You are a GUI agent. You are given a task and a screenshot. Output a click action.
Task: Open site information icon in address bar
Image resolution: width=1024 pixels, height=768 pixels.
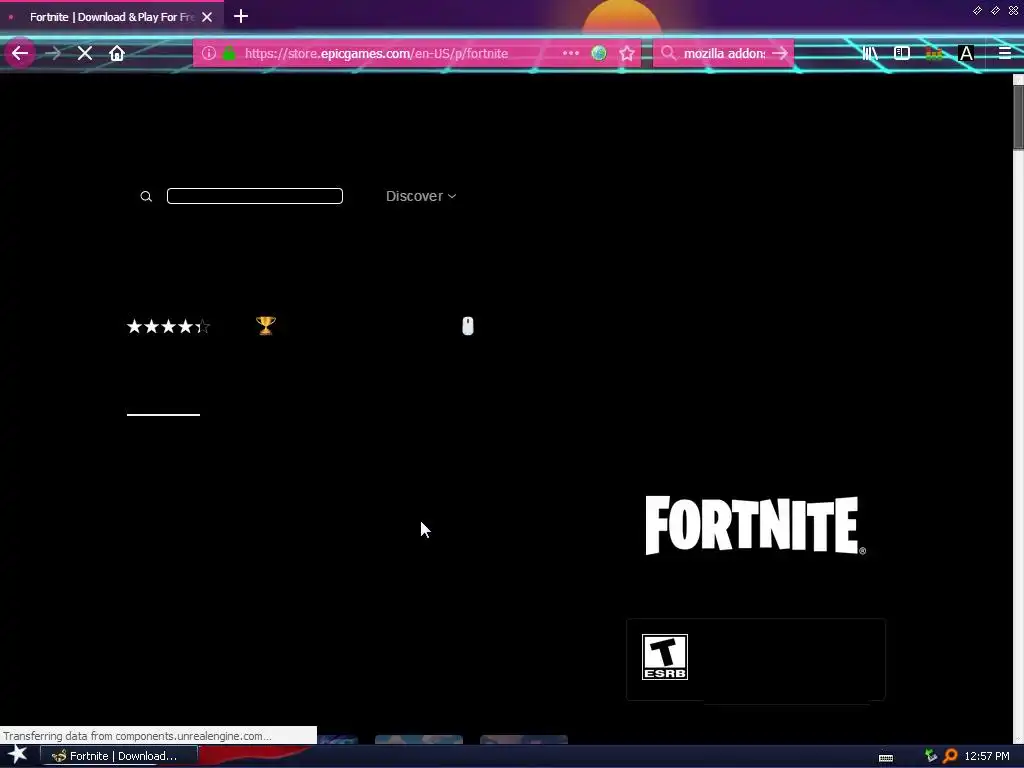[208, 53]
